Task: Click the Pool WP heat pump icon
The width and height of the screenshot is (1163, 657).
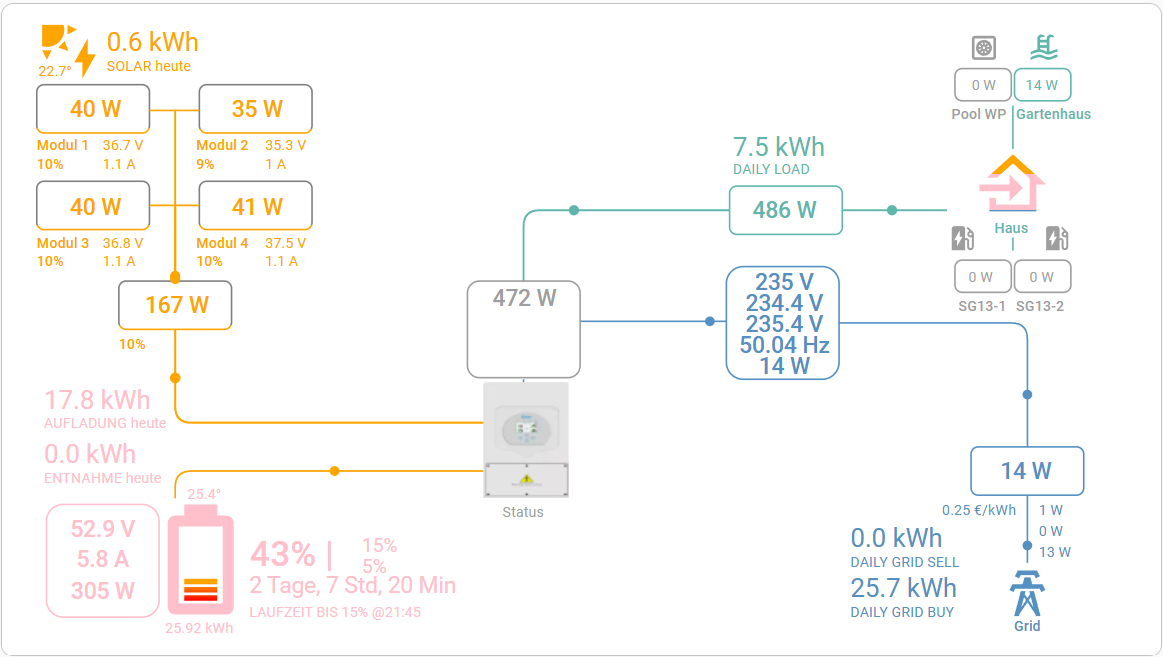Action: 985,47
